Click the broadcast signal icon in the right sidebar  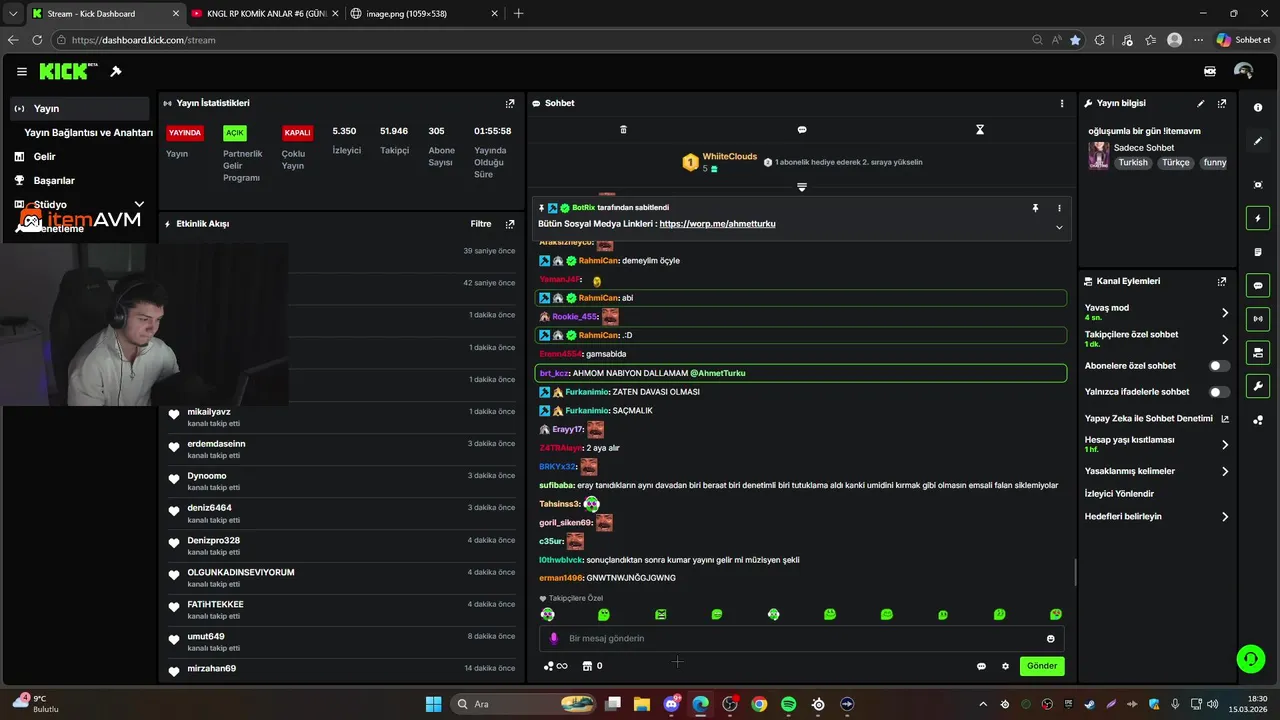pyautogui.click(x=1258, y=319)
